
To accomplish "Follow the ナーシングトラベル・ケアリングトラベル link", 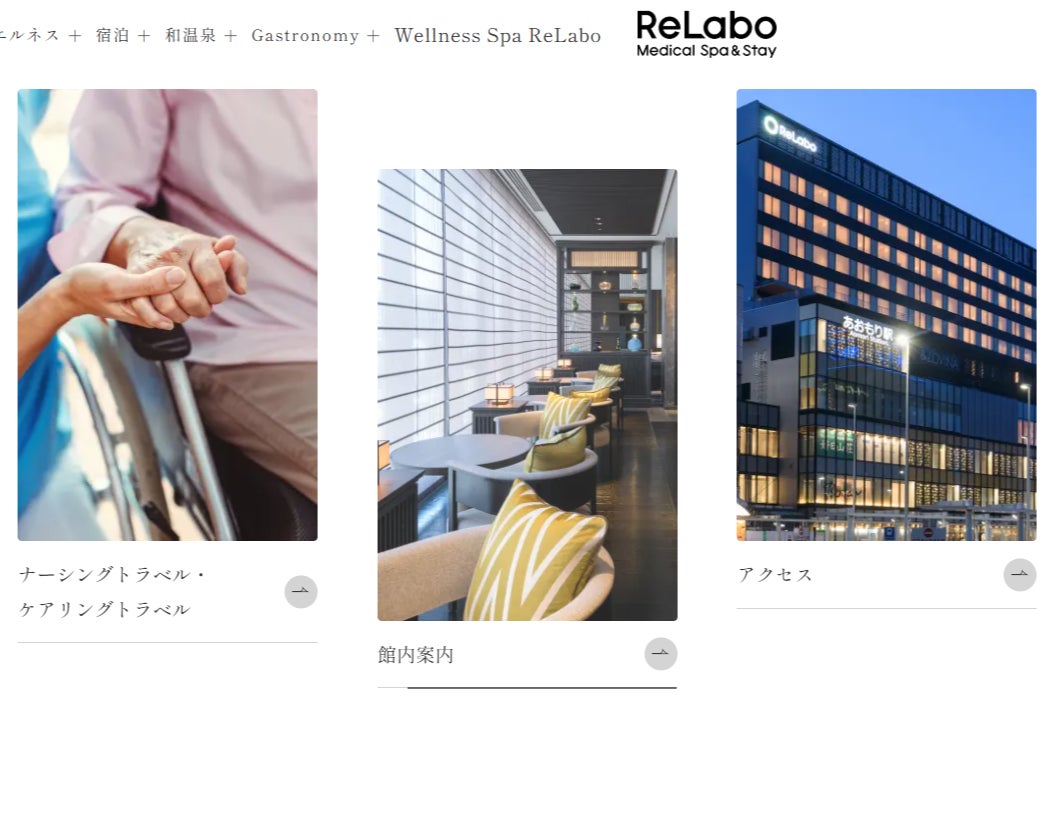I will point(112,592).
